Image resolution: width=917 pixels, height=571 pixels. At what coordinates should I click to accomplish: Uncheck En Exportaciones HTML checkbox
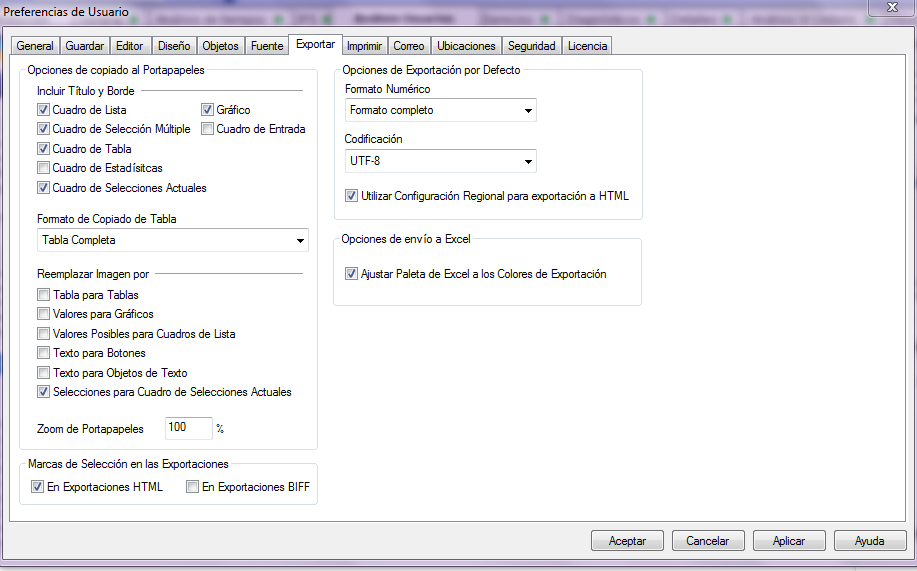pyautogui.click(x=37, y=487)
